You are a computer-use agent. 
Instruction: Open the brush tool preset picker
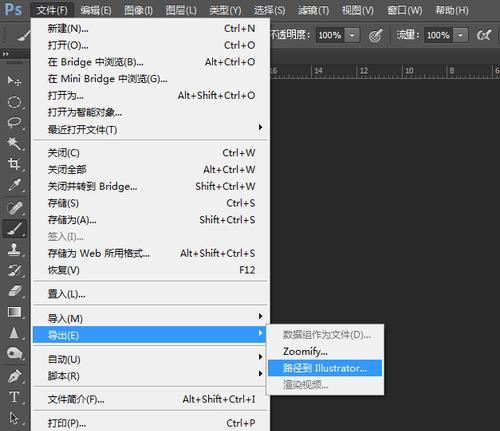pos(23,35)
